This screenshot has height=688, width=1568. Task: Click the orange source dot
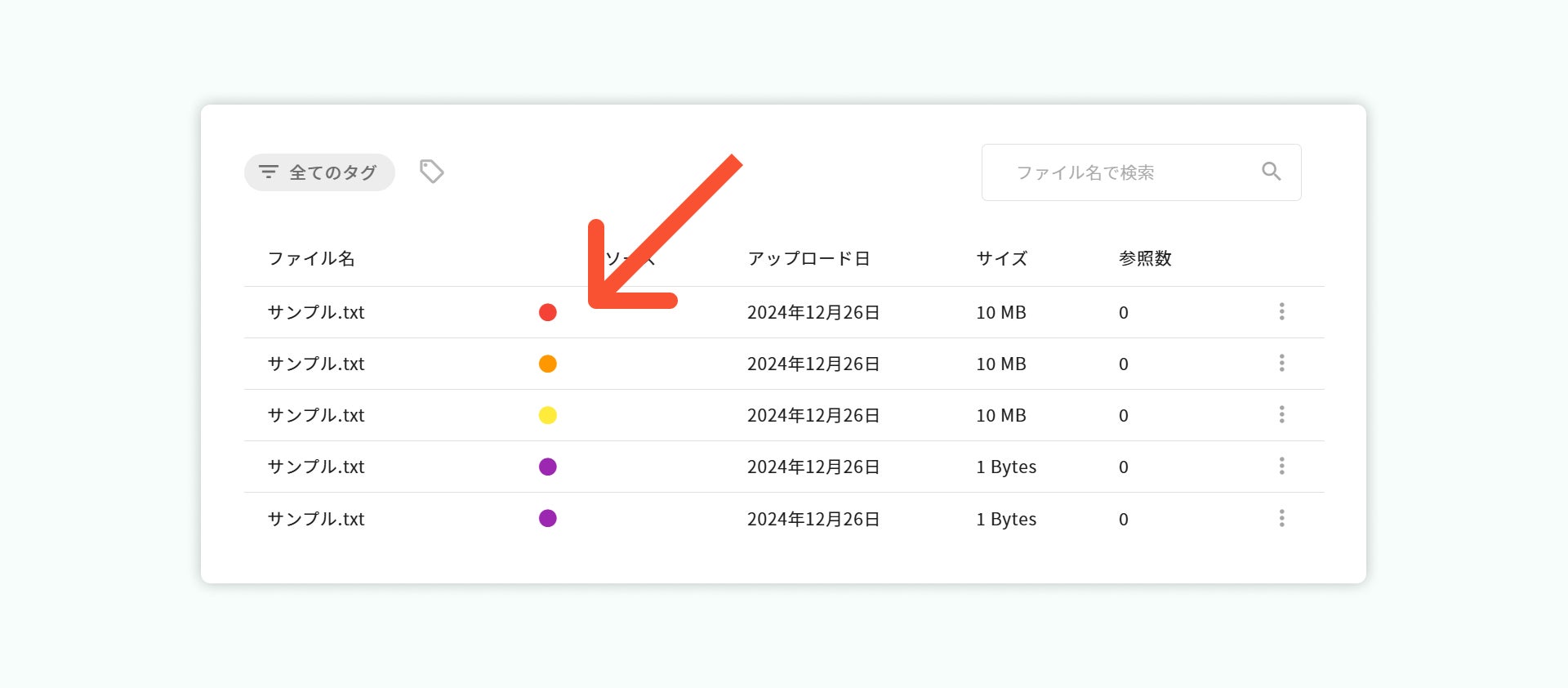548,364
